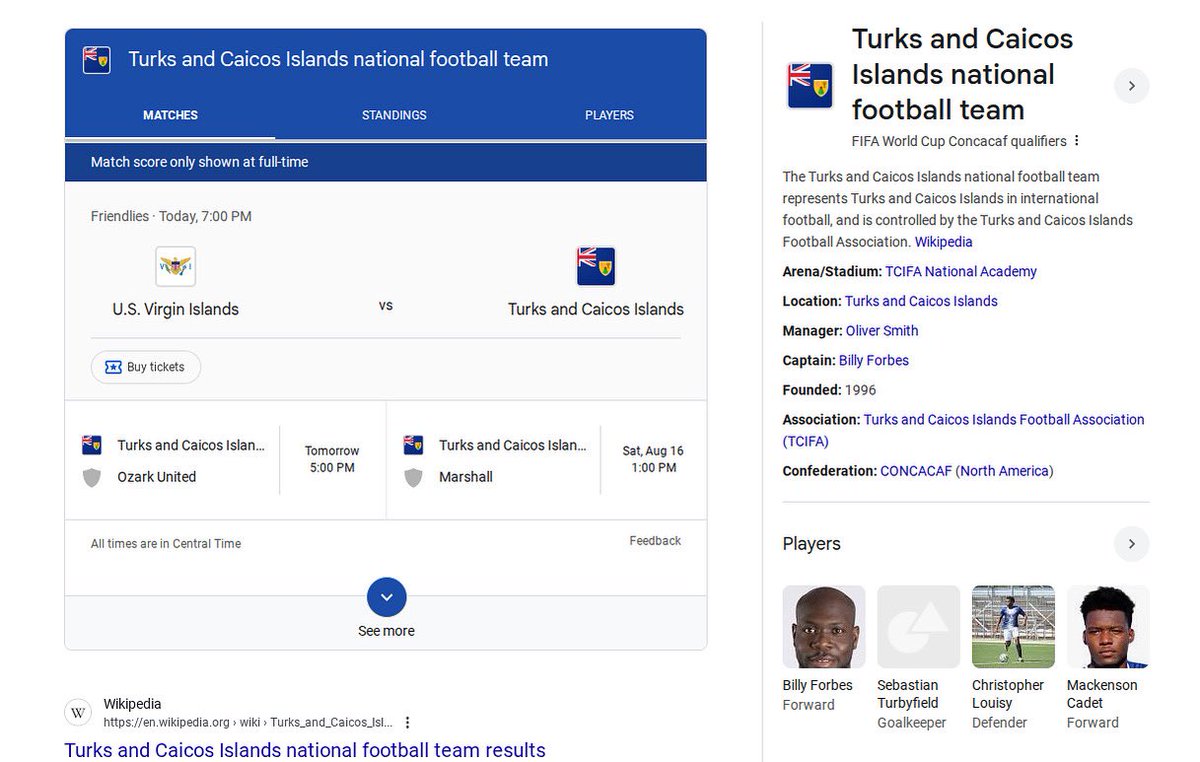Viewport: 1200px width, 762px height.
Task: Click the ticket icon inside Buy tickets
Action: click(x=113, y=367)
